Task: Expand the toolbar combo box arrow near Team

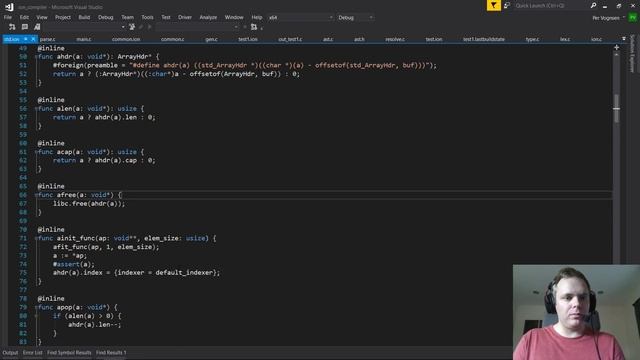Action: [x=123, y=27]
